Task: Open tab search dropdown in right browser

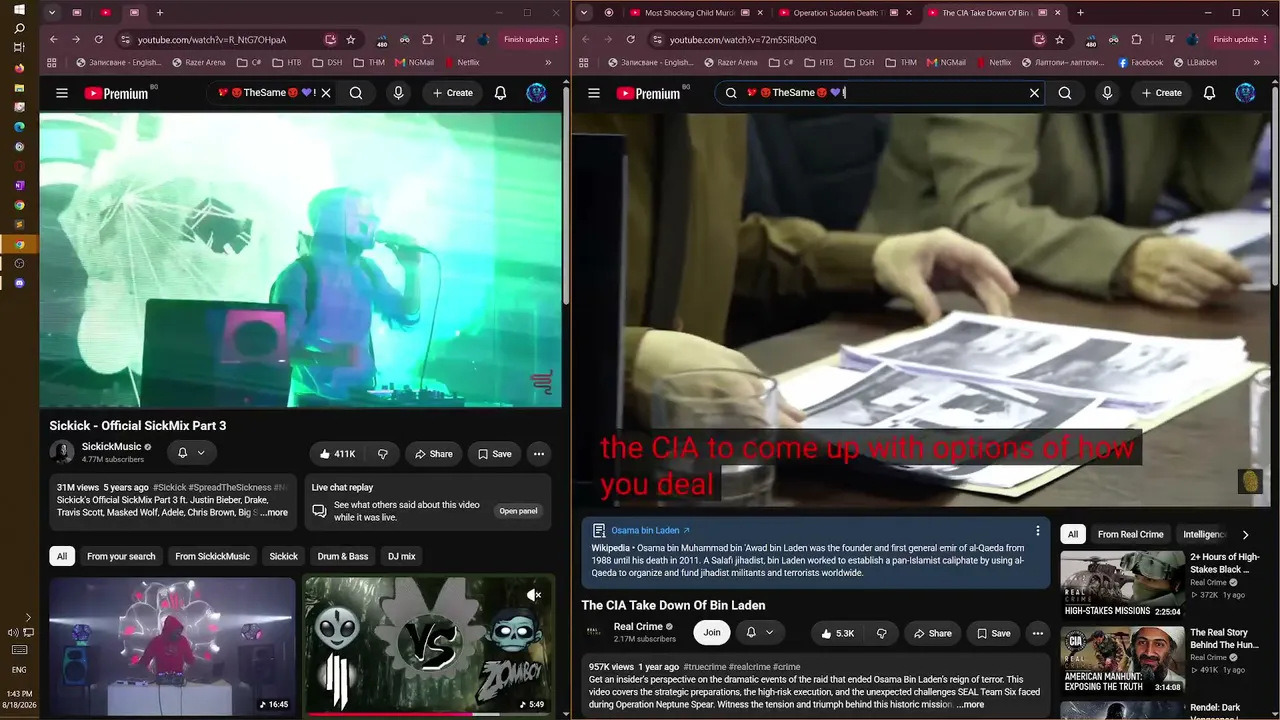Action: pyautogui.click(x=585, y=13)
